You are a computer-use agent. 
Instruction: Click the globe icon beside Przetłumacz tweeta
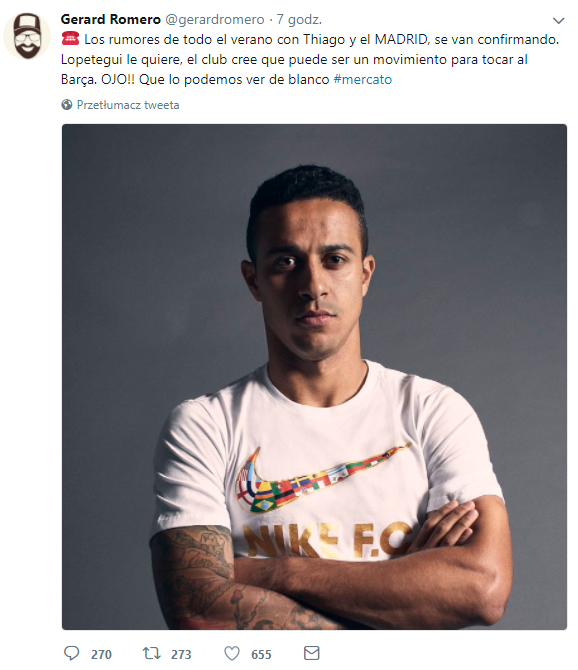click(x=67, y=105)
